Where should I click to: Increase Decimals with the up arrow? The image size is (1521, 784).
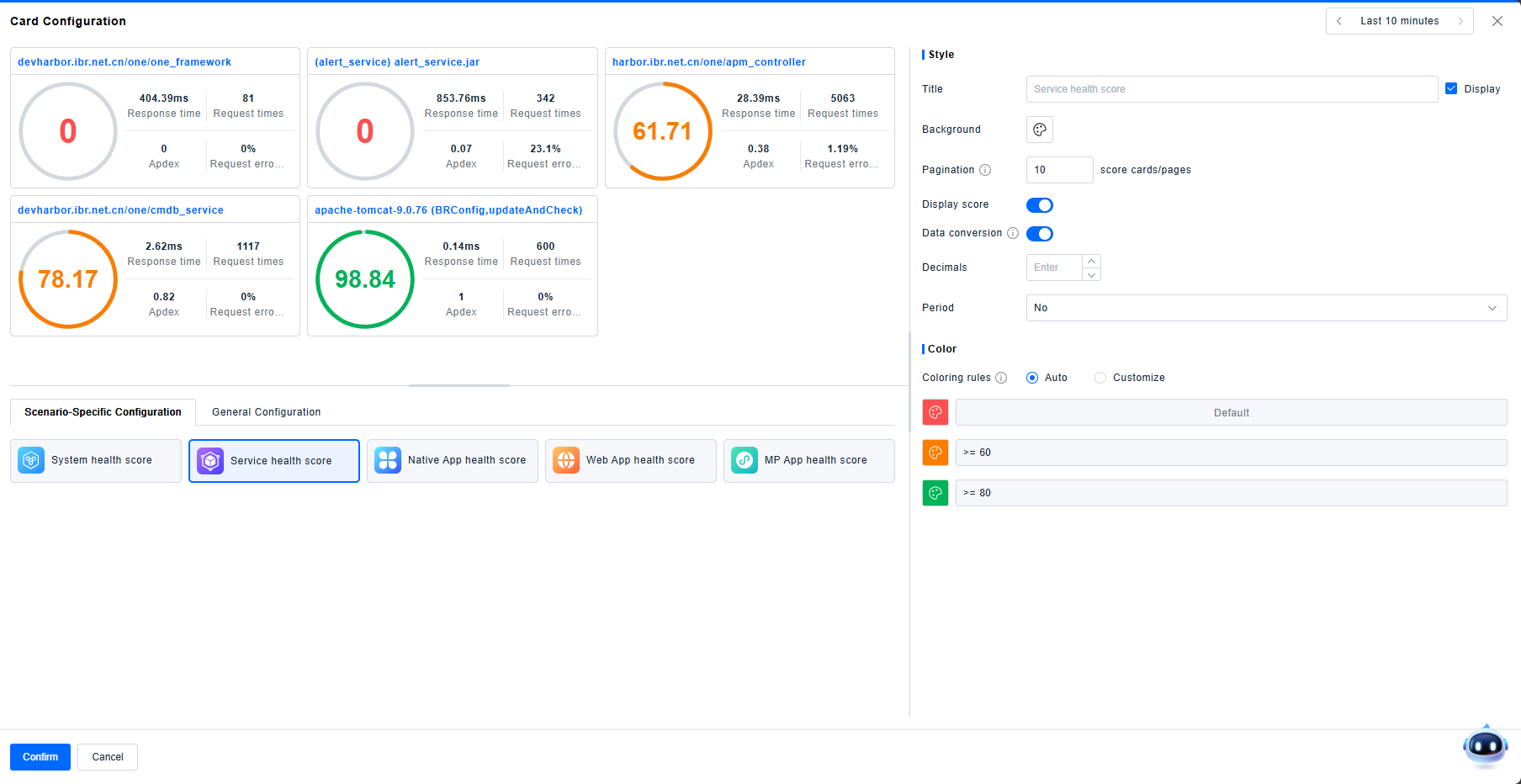click(x=1091, y=262)
